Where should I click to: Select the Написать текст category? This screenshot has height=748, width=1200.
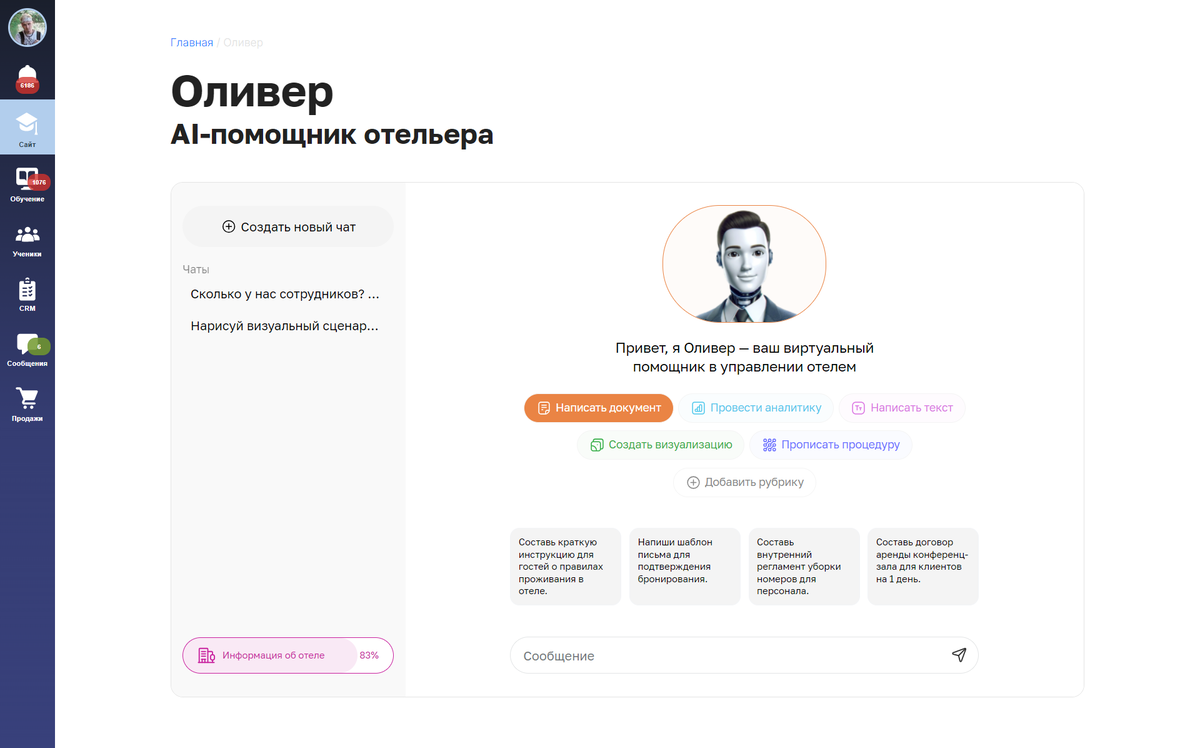click(x=901, y=408)
